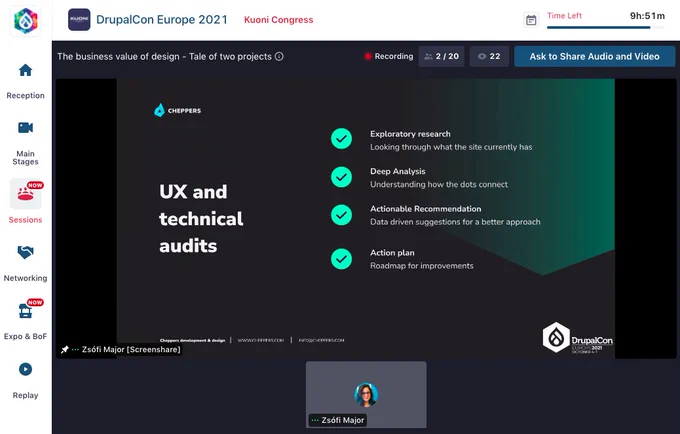680x434 pixels.
Task: Click the Deep Analysis checkmark in the slide
Action: [341, 177]
